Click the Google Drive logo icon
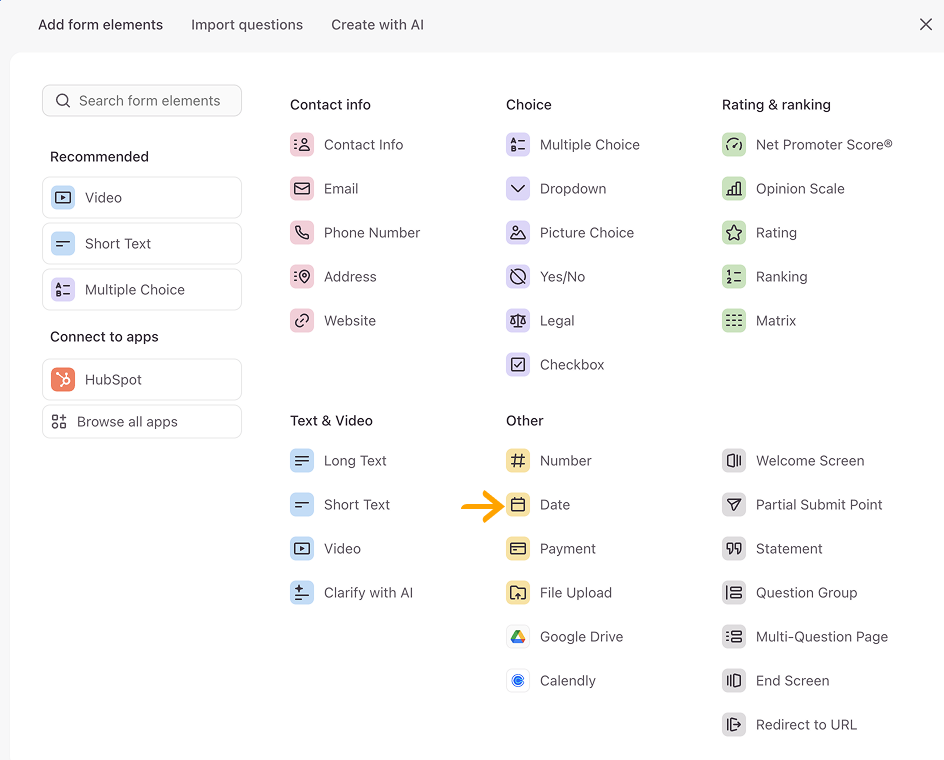Image resolution: width=944 pixels, height=760 pixels. [518, 637]
